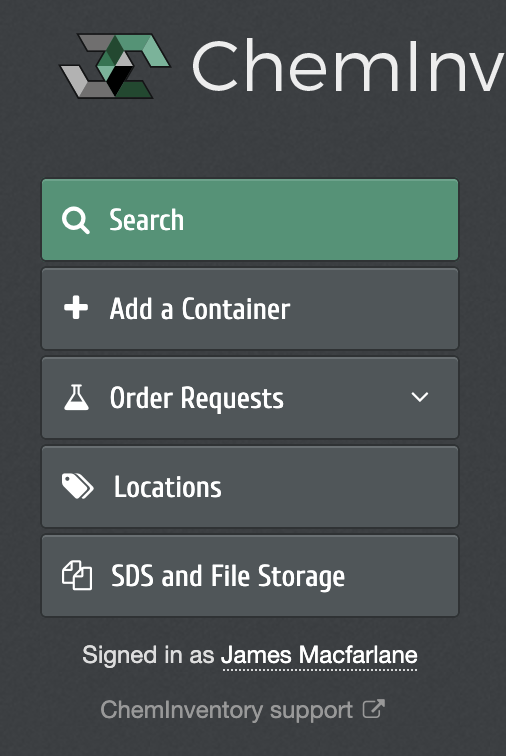Click the plus icon for adding container

pyautogui.click(x=76, y=308)
